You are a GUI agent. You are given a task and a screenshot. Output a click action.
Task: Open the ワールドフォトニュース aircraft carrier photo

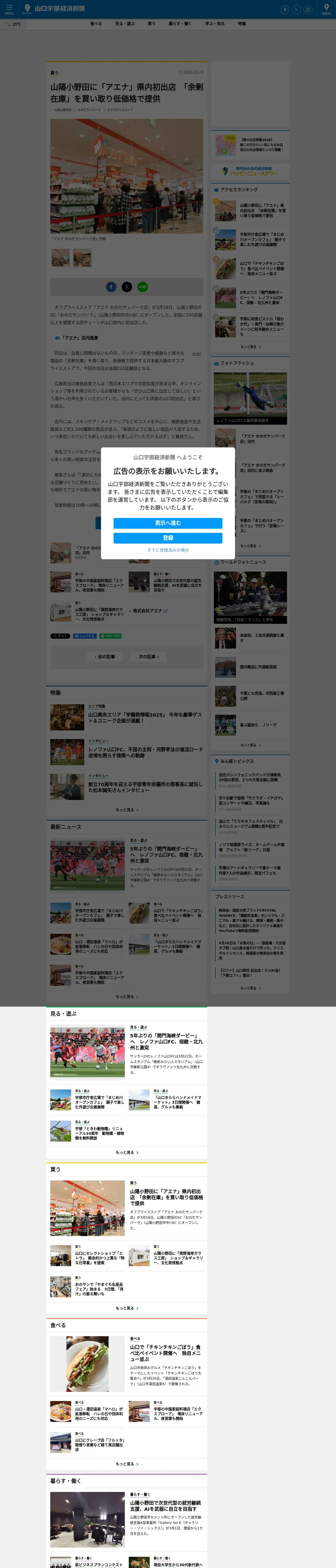coord(251,597)
